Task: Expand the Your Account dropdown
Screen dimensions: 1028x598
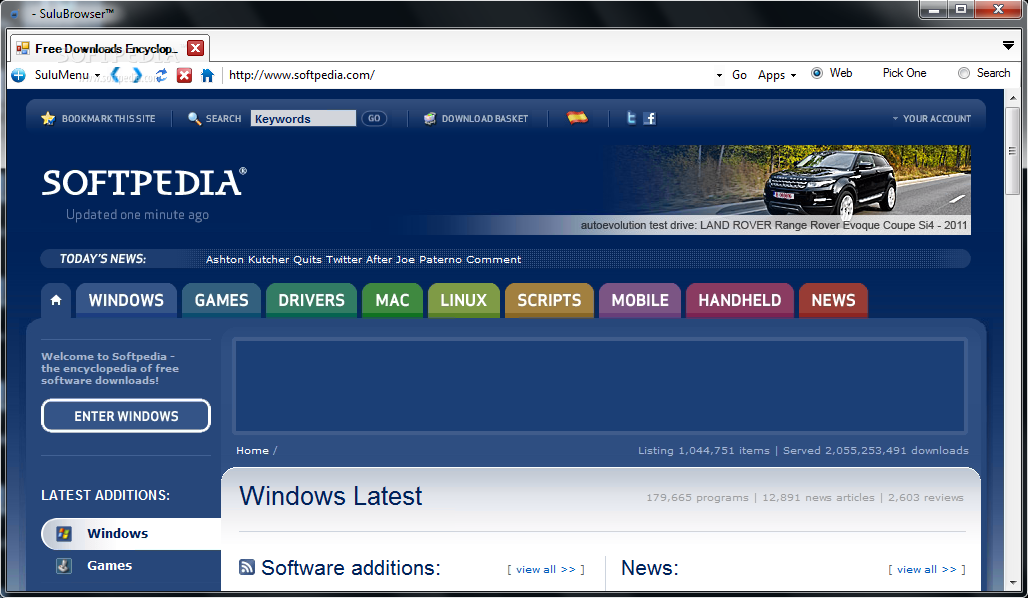Action: coord(932,119)
